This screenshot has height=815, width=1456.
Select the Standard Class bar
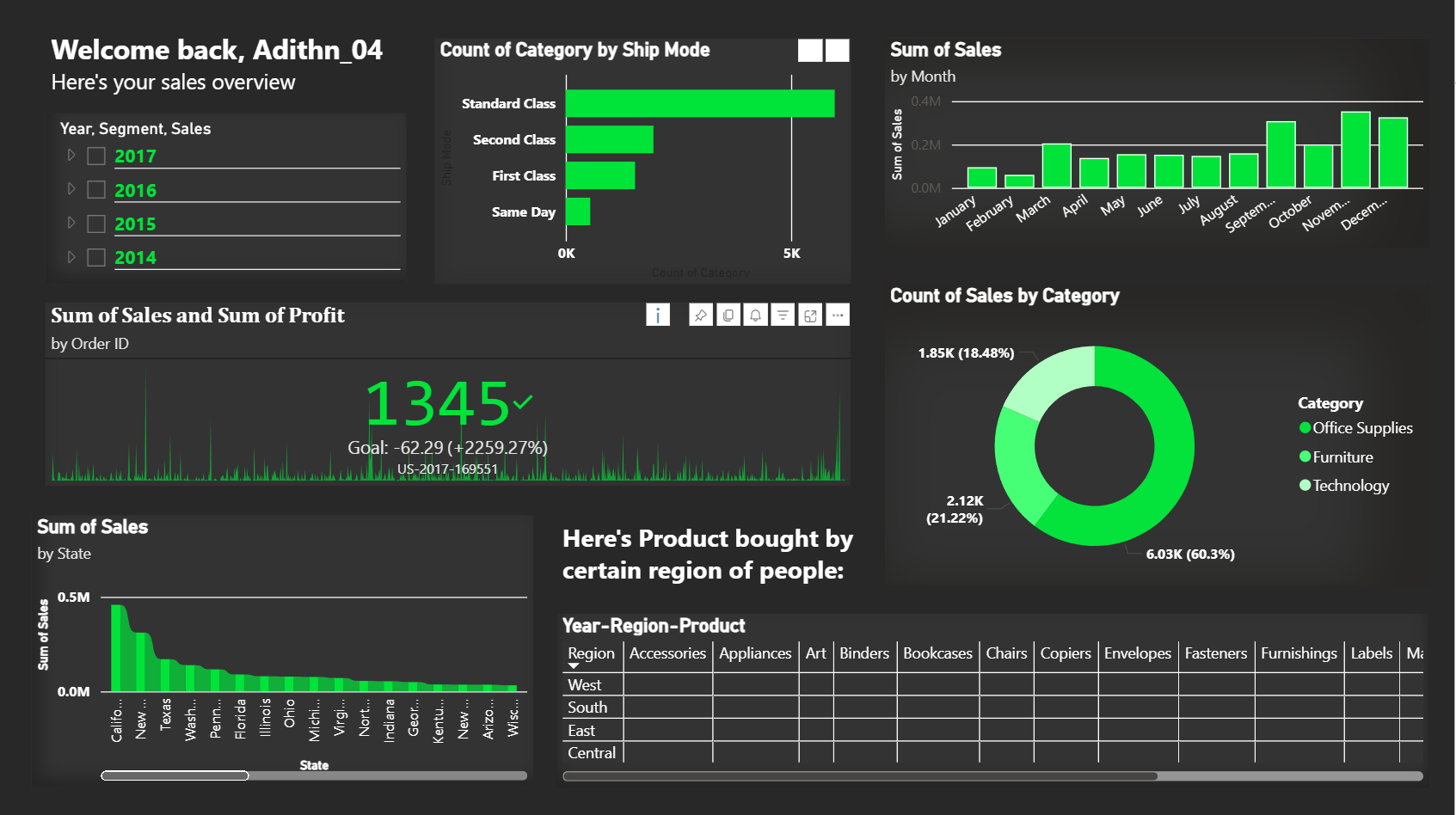point(700,103)
